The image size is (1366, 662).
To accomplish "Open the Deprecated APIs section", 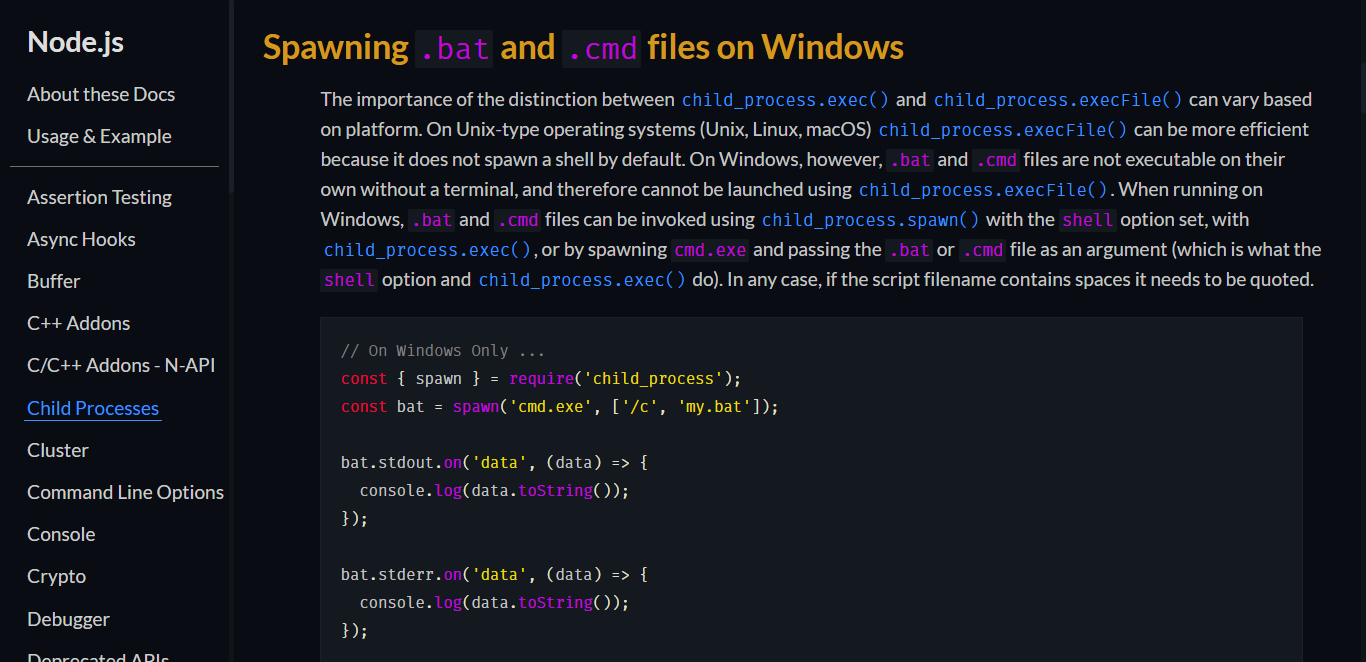I will tap(97, 656).
